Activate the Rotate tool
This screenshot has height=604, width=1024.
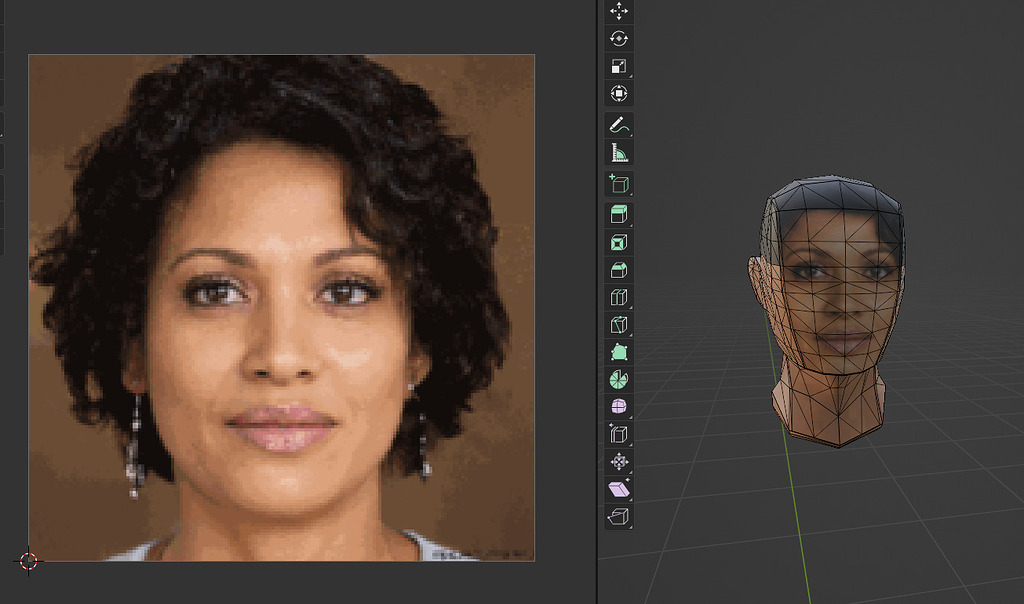coord(619,38)
